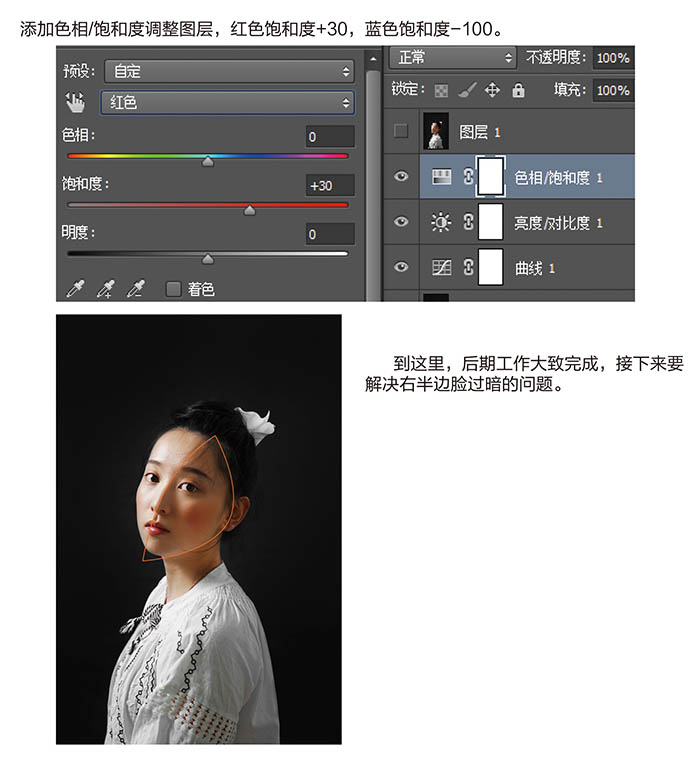Click the 填充 100% fill field
The height and width of the screenshot is (766, 698).
pyautogui.click(x=613, y=90)
